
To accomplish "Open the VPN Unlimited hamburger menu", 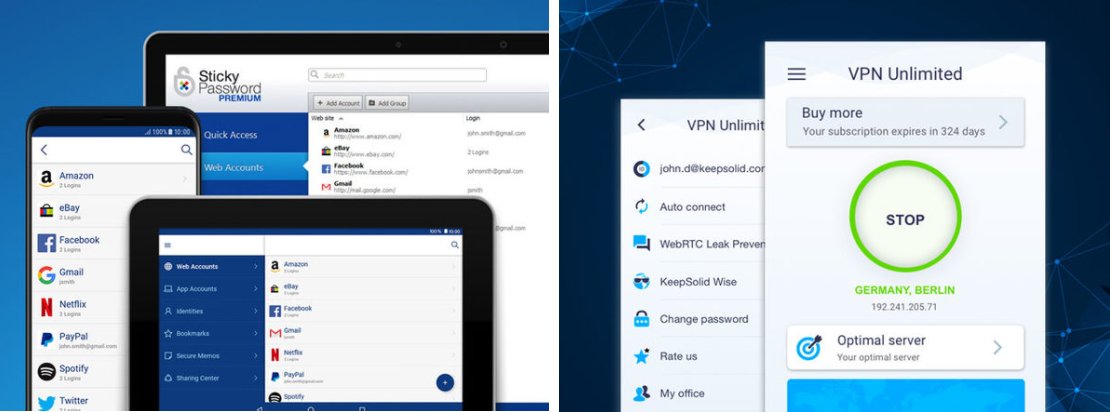I will pos(796,74).
